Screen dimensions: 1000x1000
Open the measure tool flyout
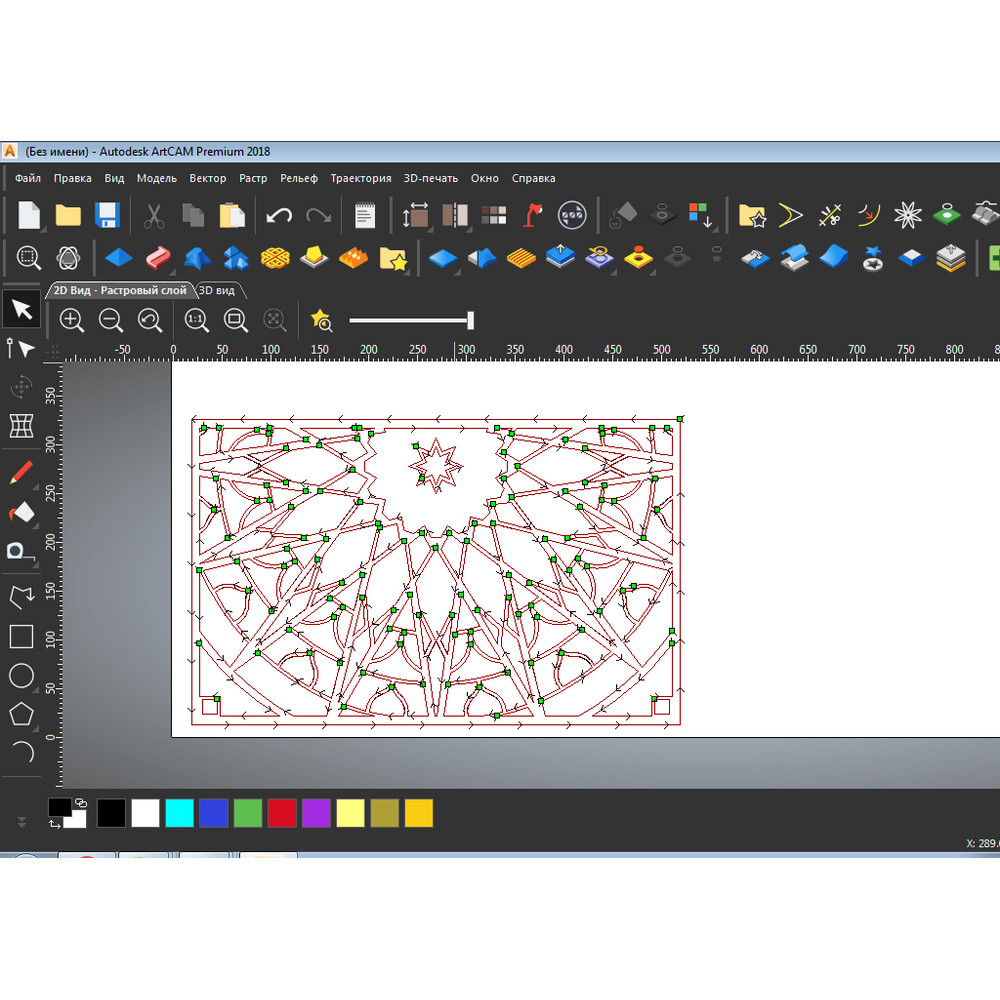(18, 551)
